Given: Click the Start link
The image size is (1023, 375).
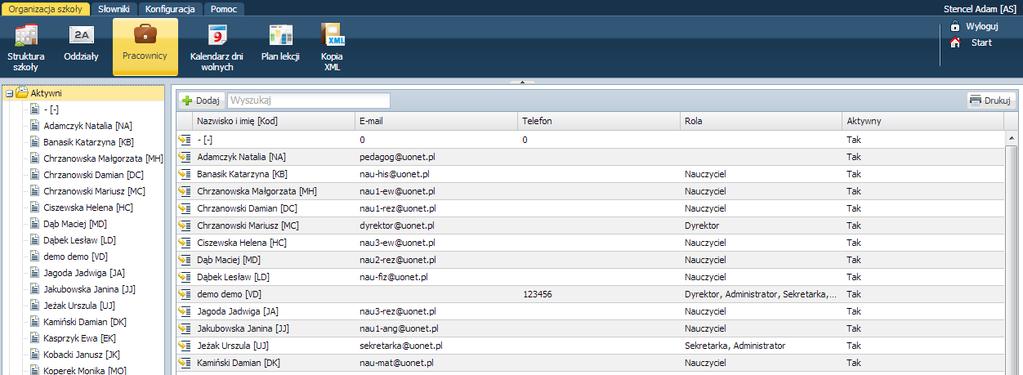Looking at the screenshot, I should (x=981, y=43).
